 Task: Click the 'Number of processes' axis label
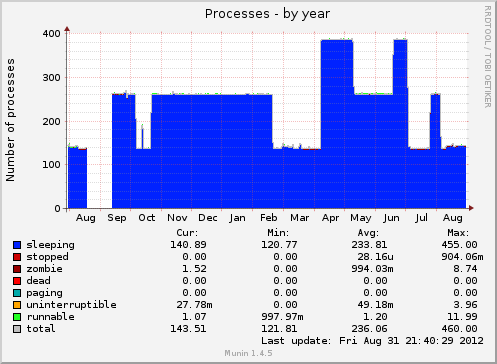tap(10, 120)
